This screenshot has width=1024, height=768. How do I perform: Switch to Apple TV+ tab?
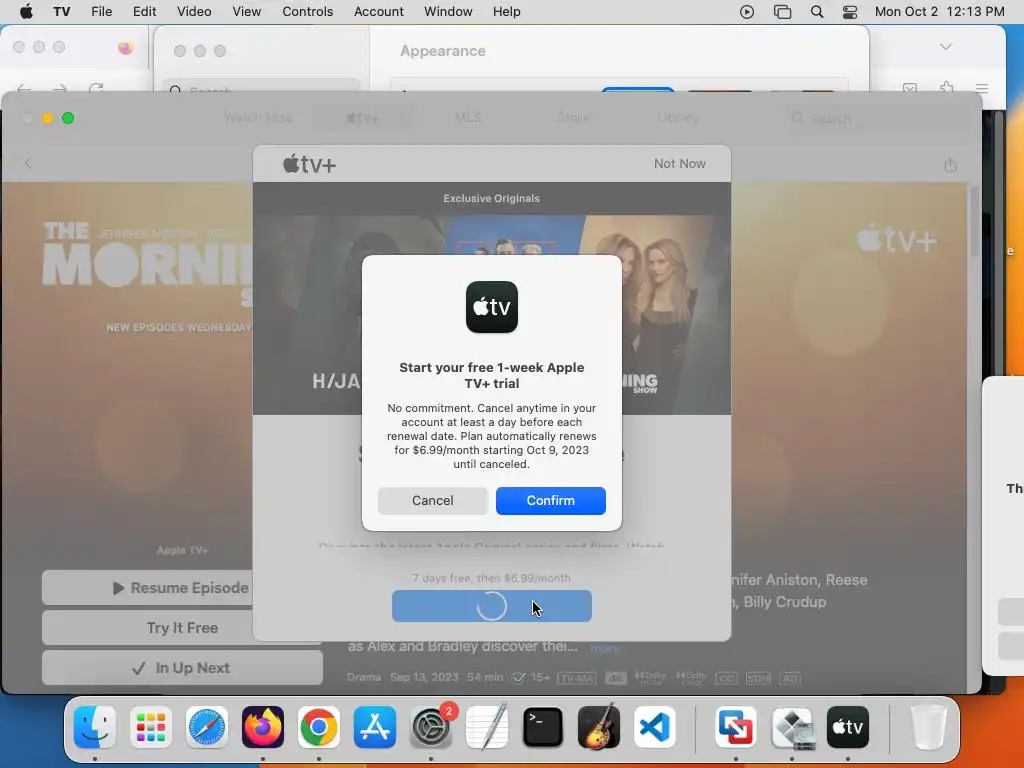[363, 118]
